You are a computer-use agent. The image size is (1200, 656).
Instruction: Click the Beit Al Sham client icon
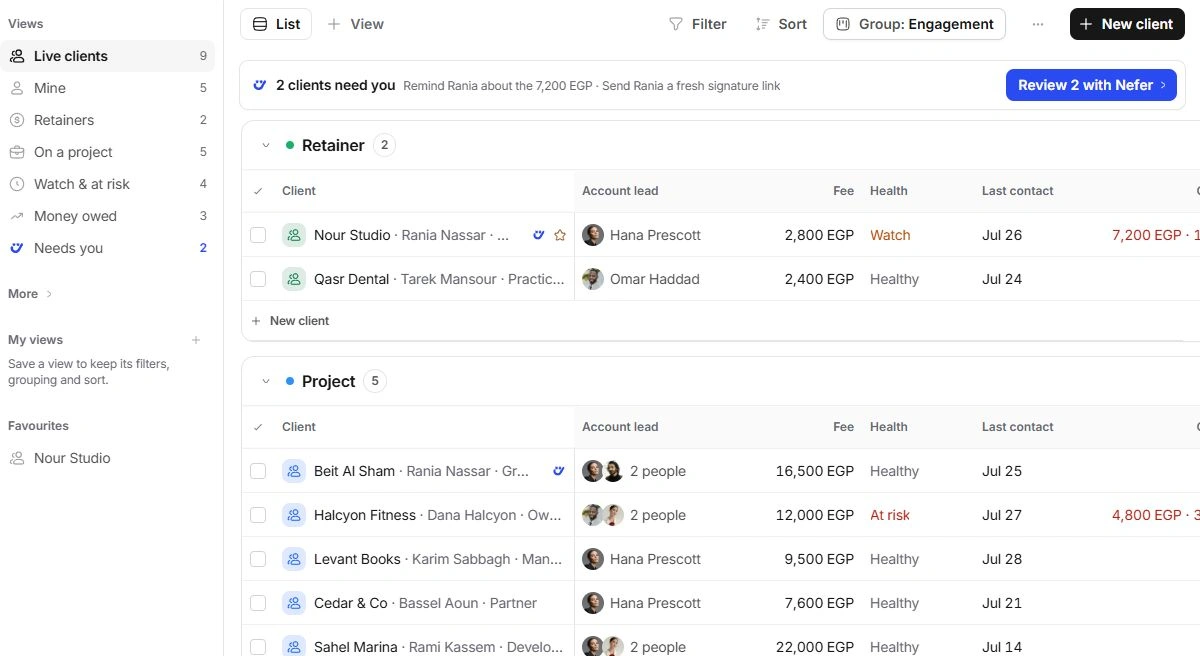coord(294,471)
